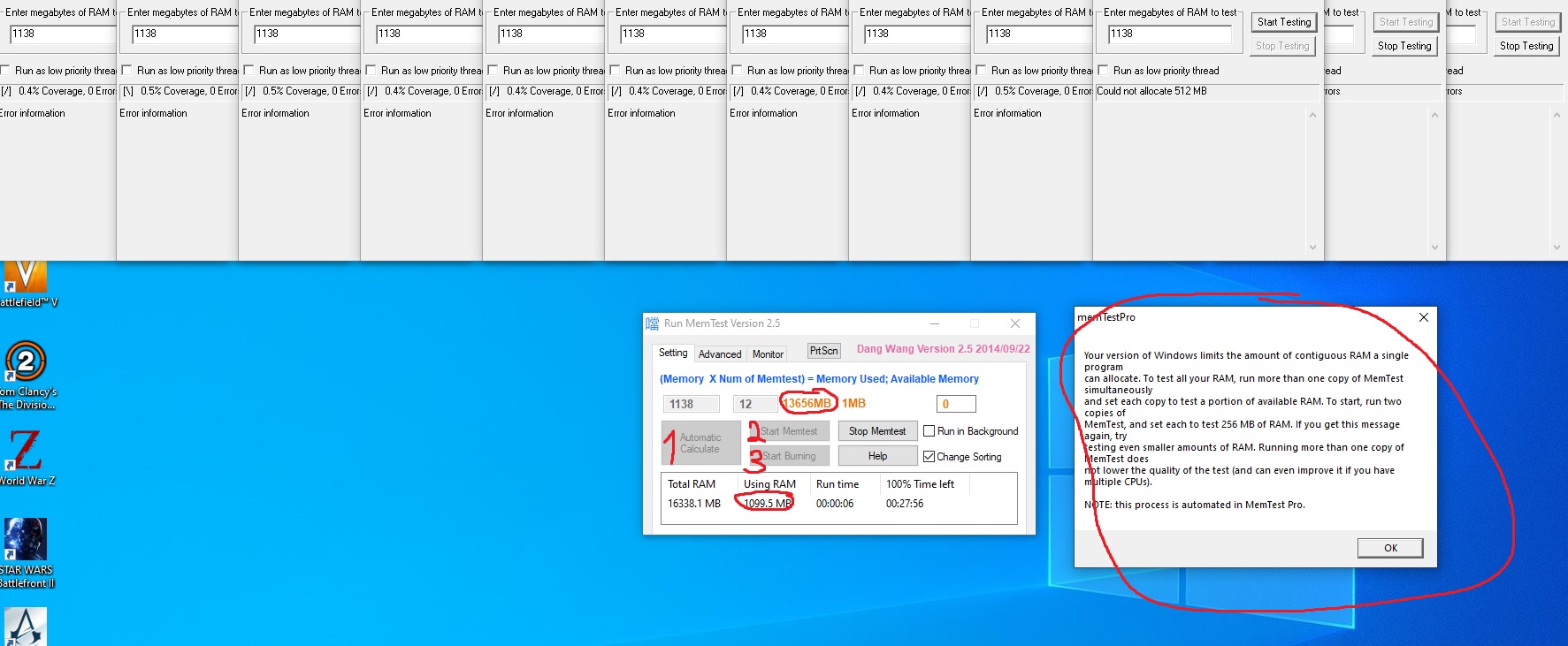Open Help in Run MemTest

coord(877,456)
